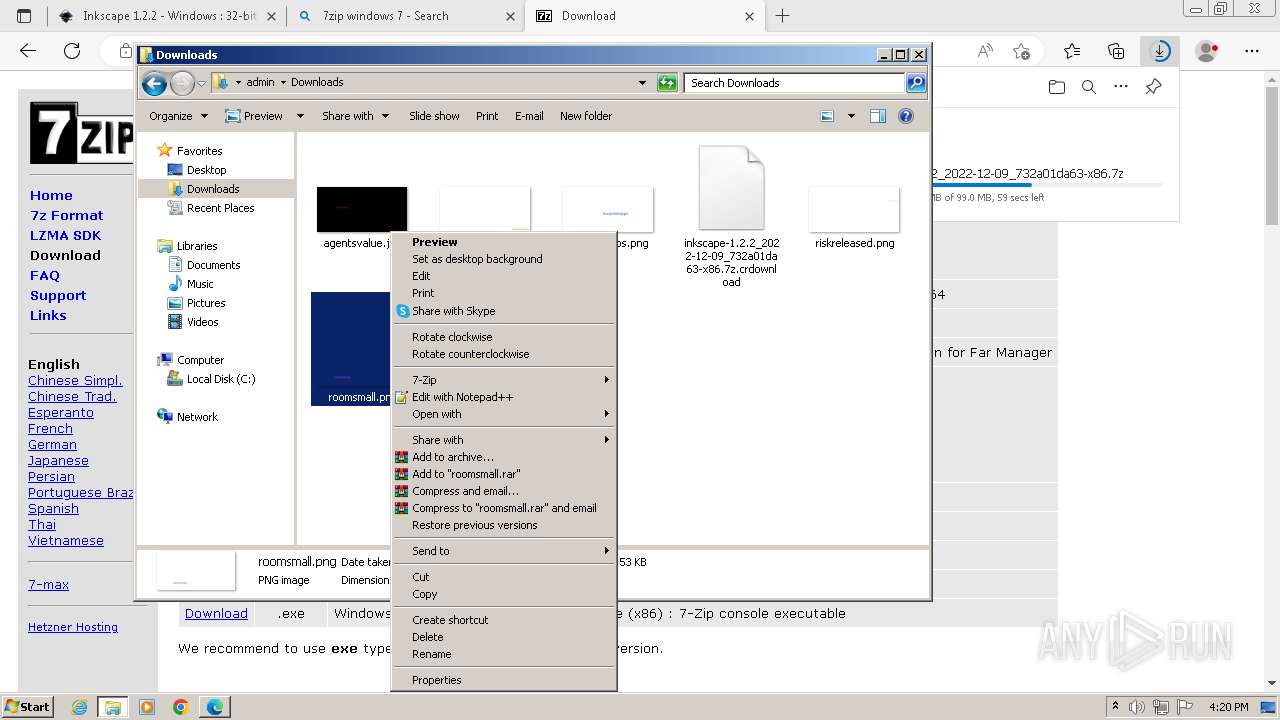Click the Hetzner Hosting link
Image resolution: width=1280 pixels, height=720 pixels.
point(73,627)
